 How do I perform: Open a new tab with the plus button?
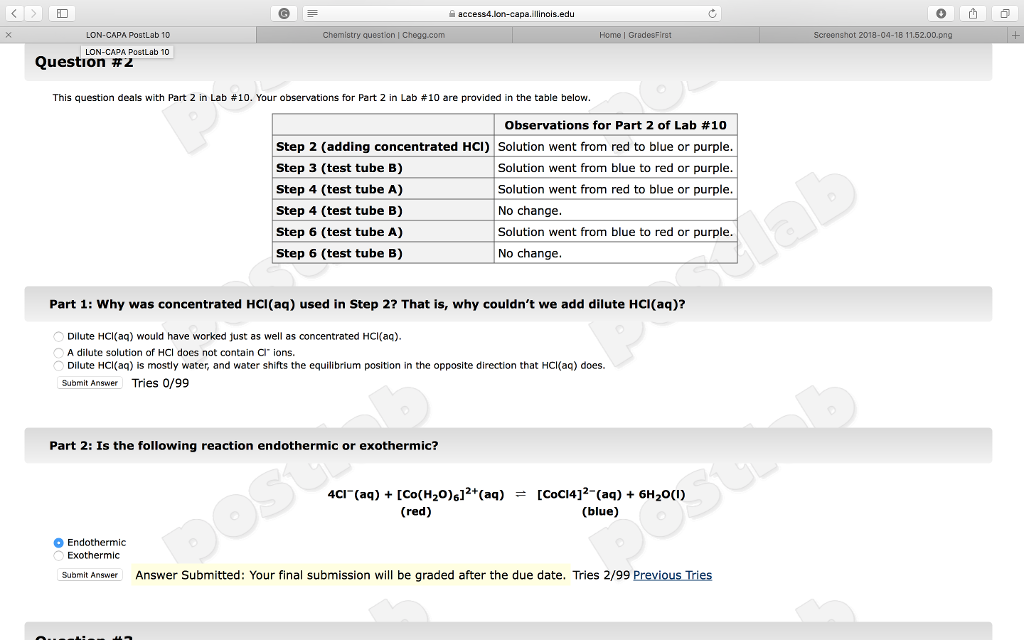[1016, 33]
